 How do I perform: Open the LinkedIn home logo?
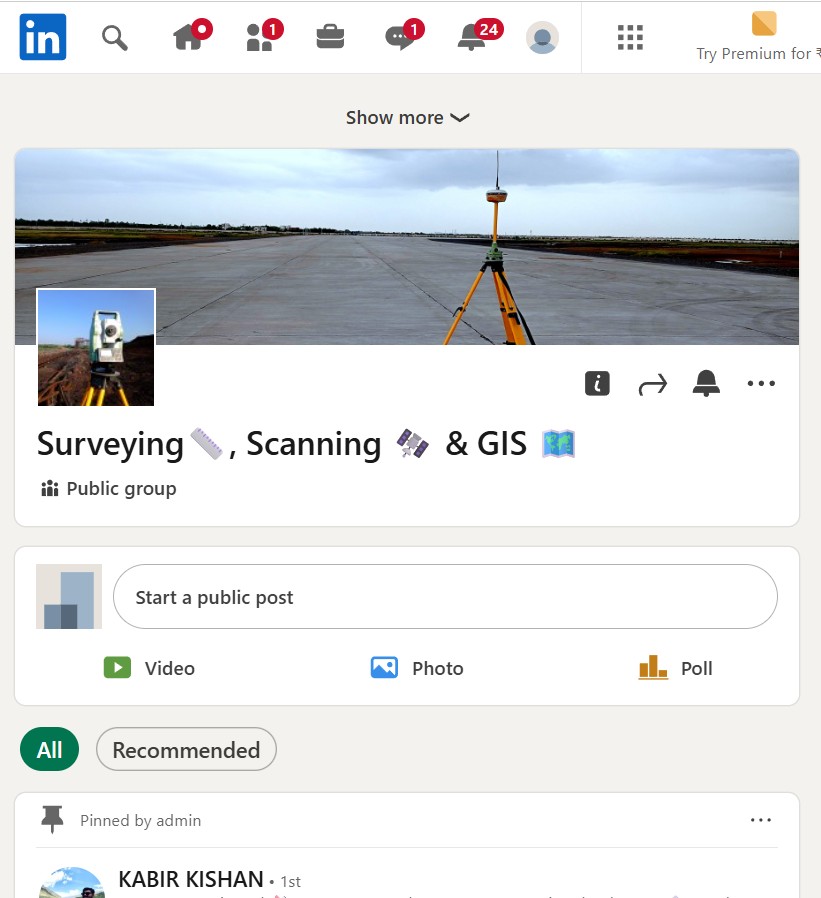[x=43, y=37]
